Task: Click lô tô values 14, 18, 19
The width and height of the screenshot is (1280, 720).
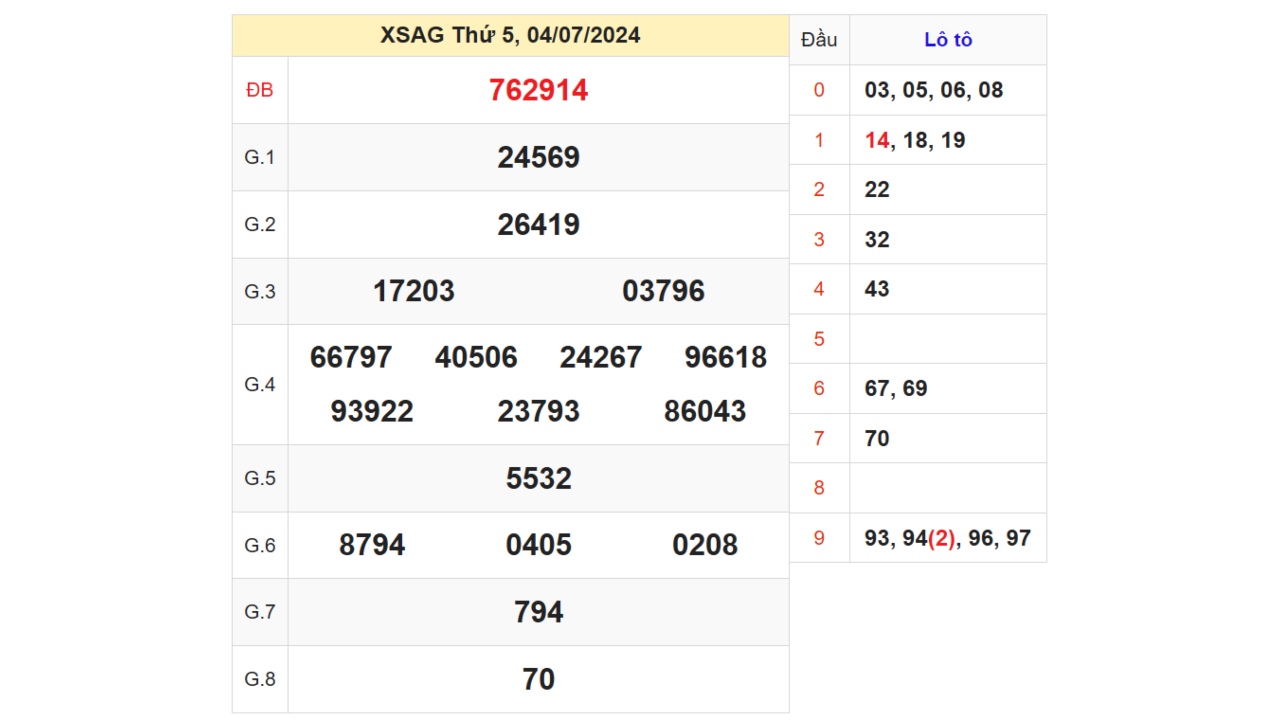Action: point(915,140)
